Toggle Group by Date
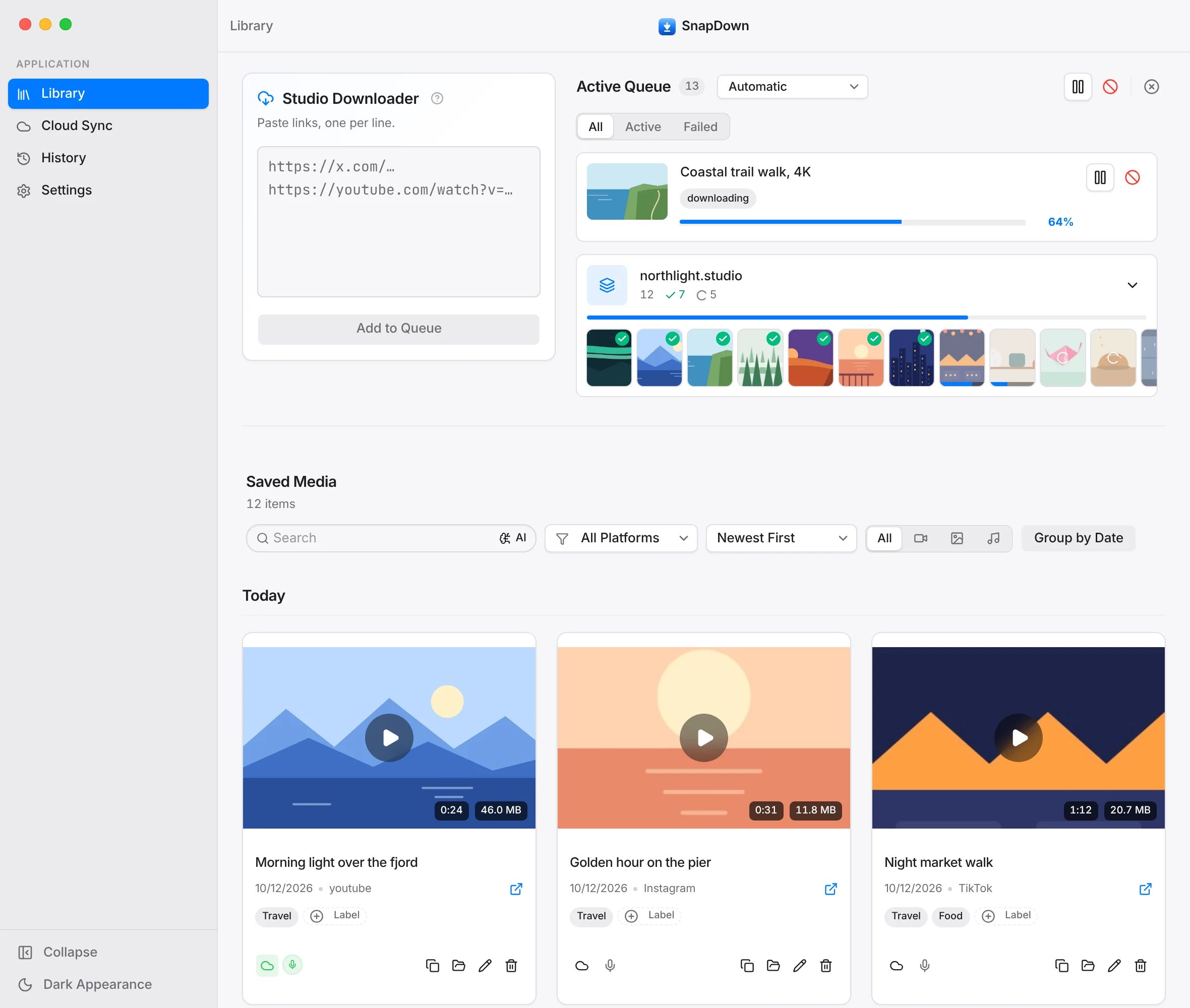 point(1078,538)
